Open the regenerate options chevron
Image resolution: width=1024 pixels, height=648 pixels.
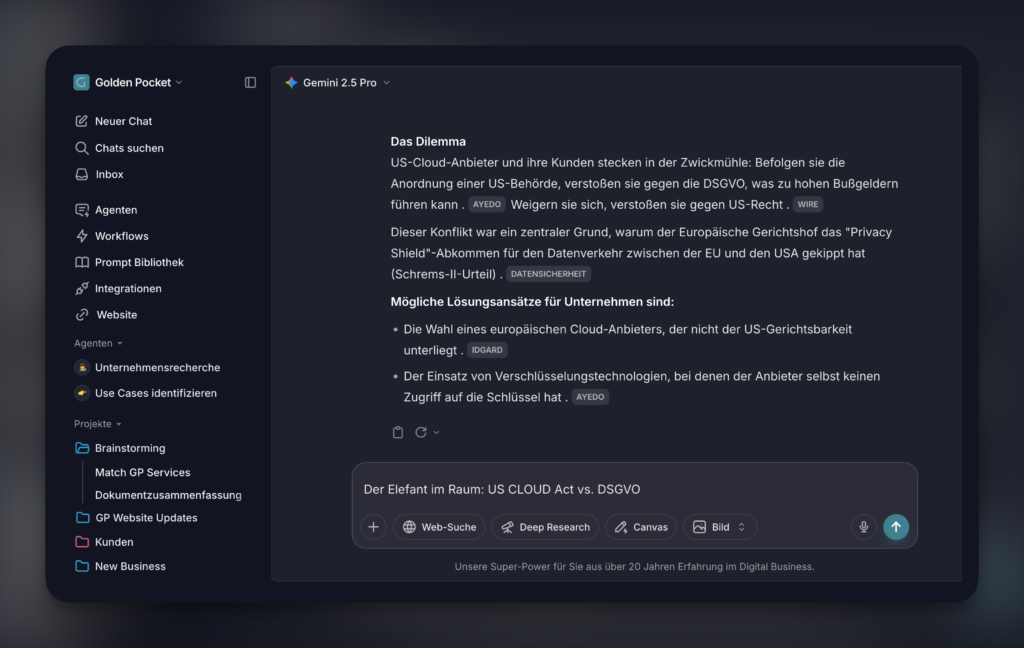coord(434,431)
